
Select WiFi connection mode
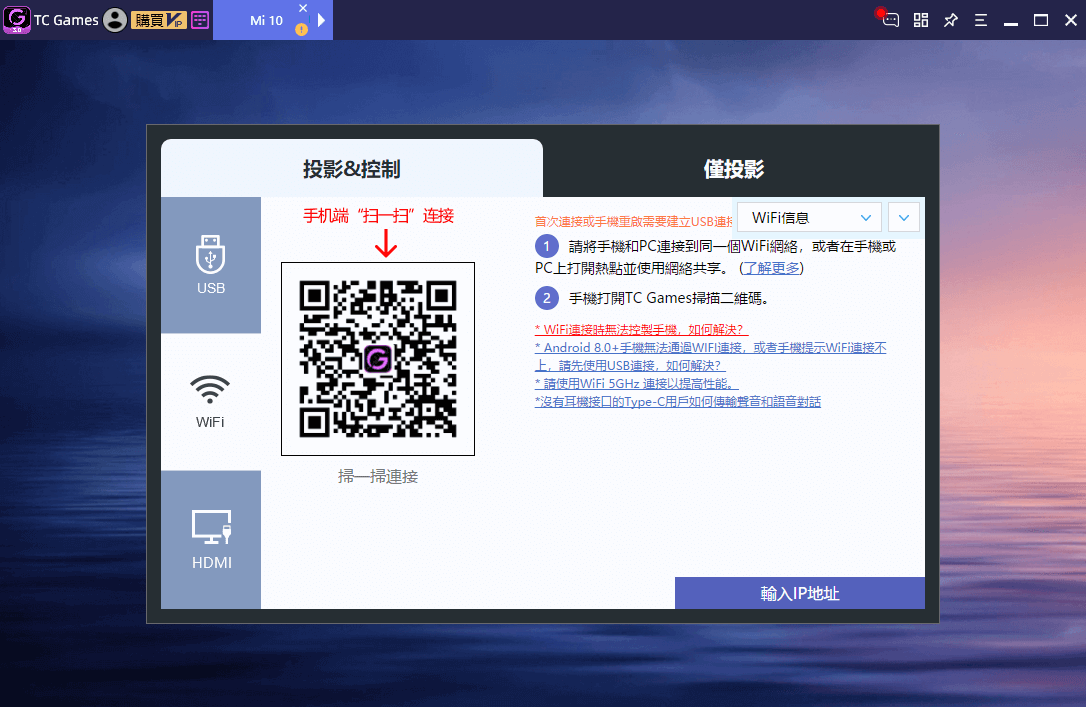coord(211,402)
